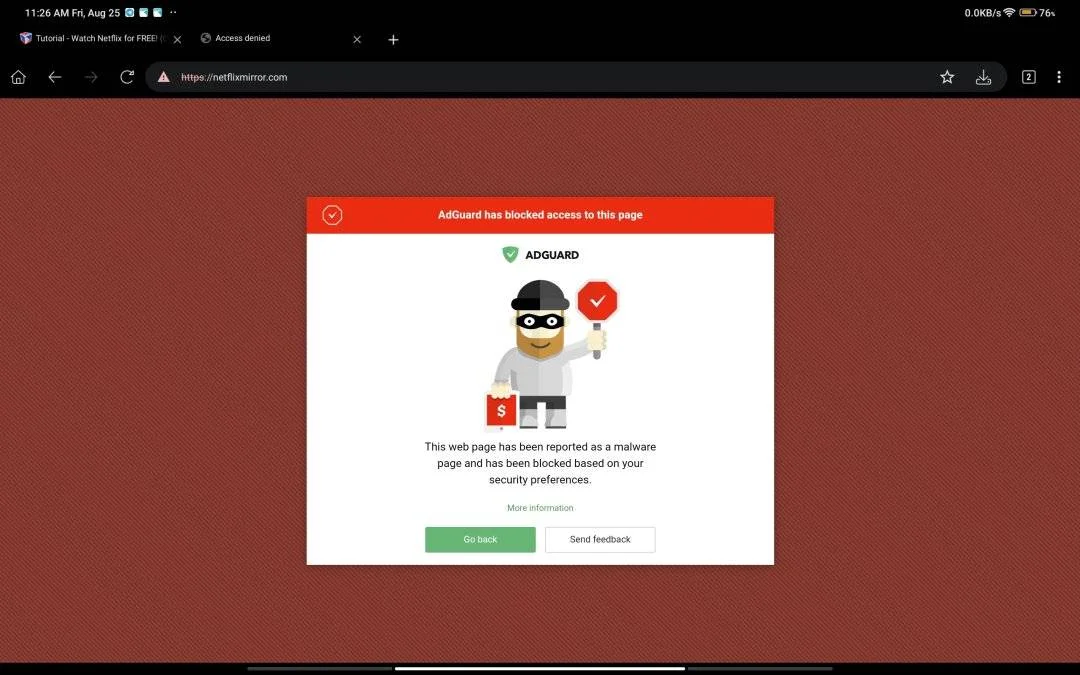Open a new tab with plus
This screenshot has width=1080, height=675.
393,40
